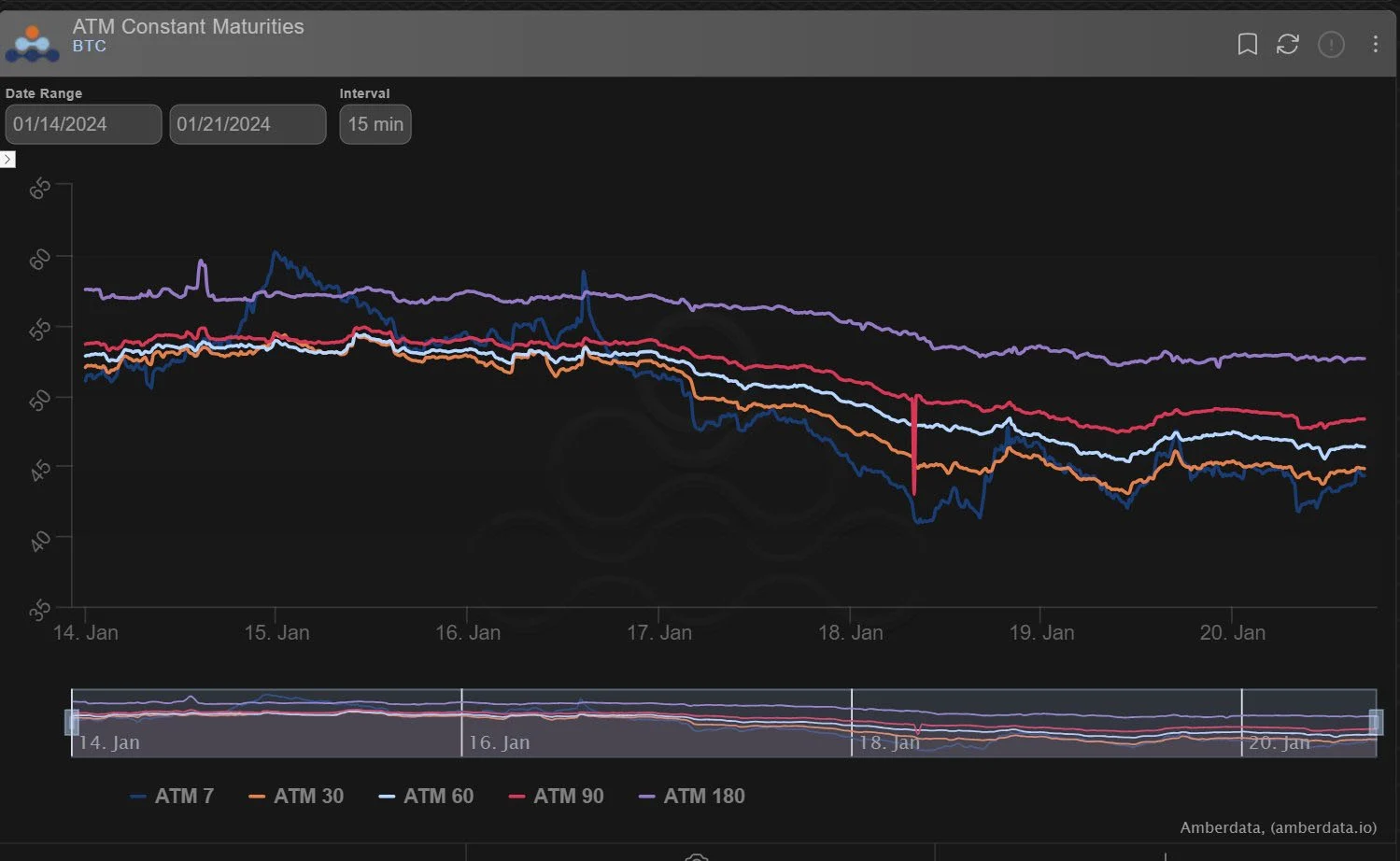Open the 15 min interval dropdown

(375, 124)
